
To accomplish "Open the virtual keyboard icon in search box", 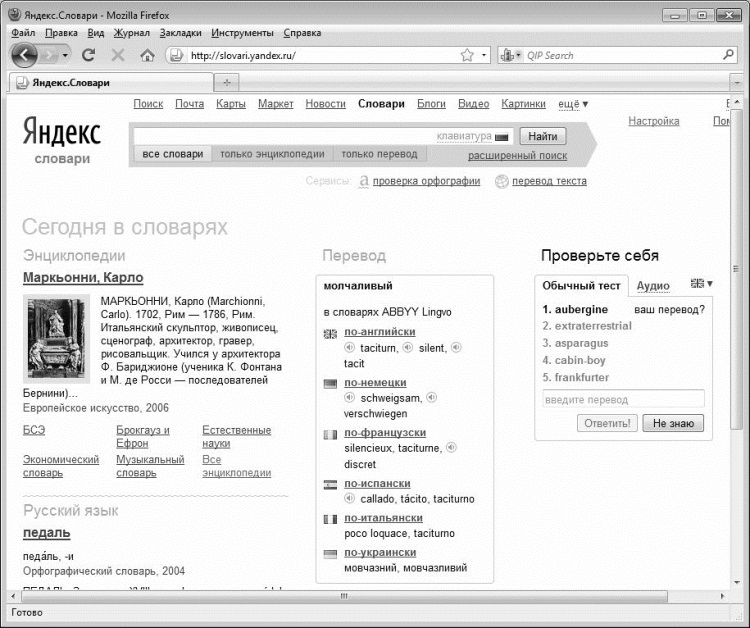I will (501, 137).
